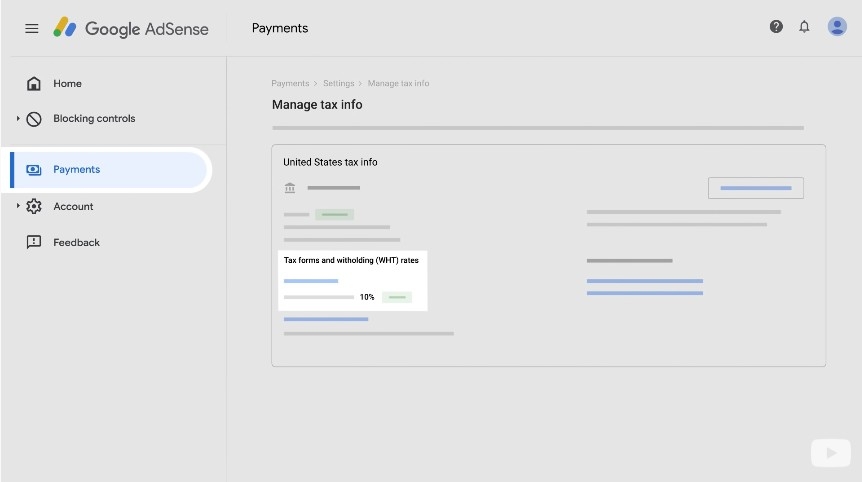The height and width of the screenshot is (482, 862).
Task: Select Payments in the sidebar
Action: coord(77,170)
